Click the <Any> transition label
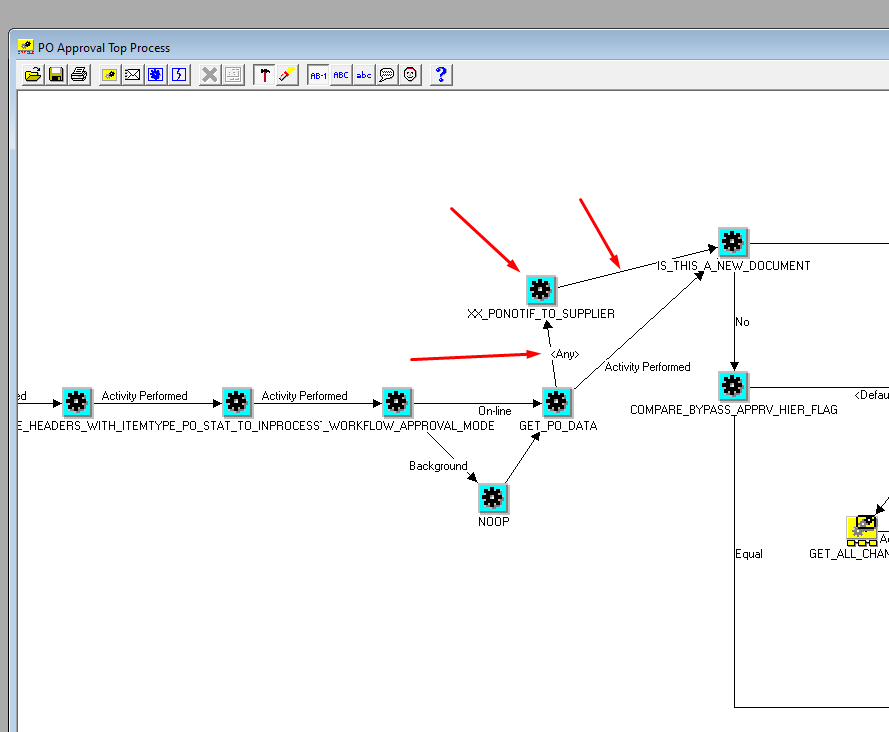The height and width of the screenshot is (732, 889). (565, 354)
